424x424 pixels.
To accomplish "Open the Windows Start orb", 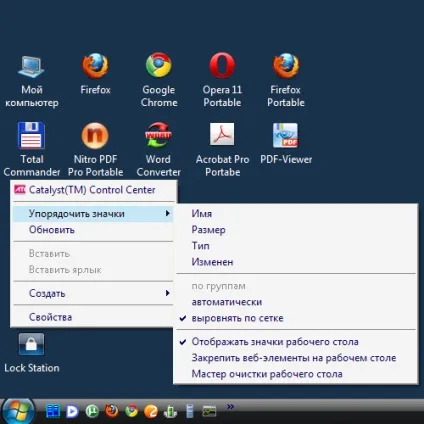I will pos(18,411).
